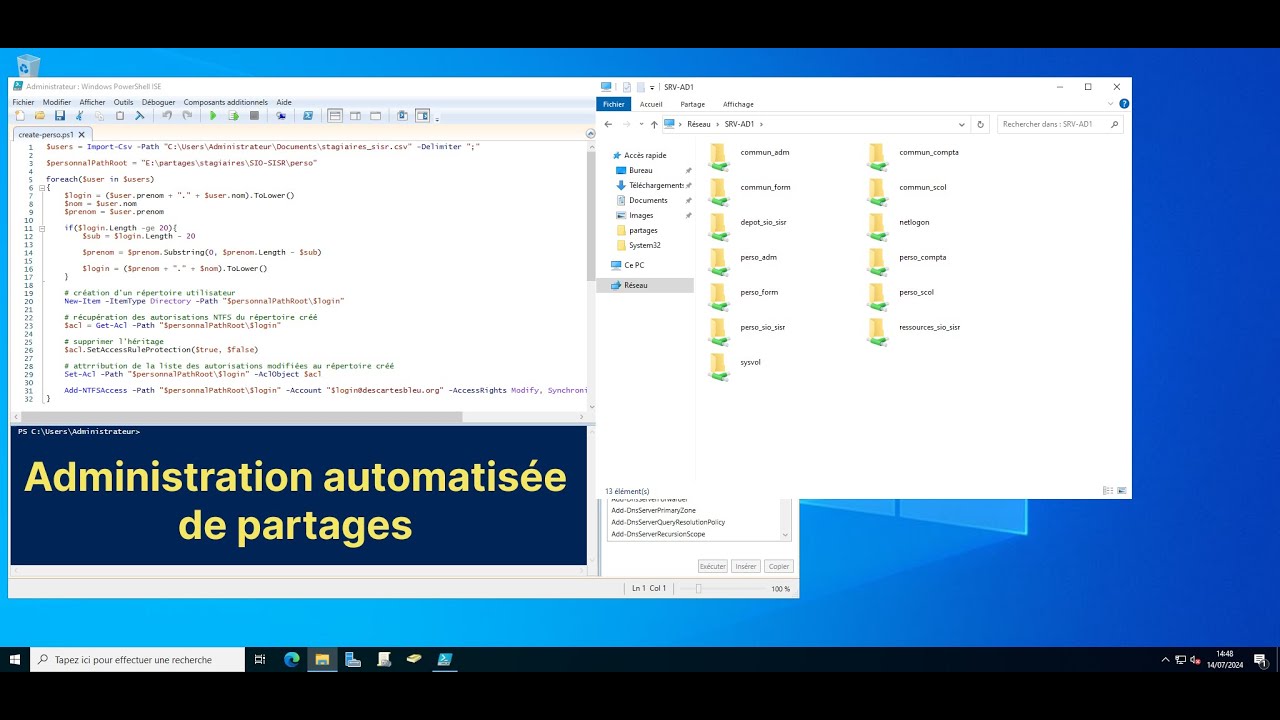1280x720 pixels.
Task: Open the Affichage ribbon tab in Explorer
Action: coord(738,104)
